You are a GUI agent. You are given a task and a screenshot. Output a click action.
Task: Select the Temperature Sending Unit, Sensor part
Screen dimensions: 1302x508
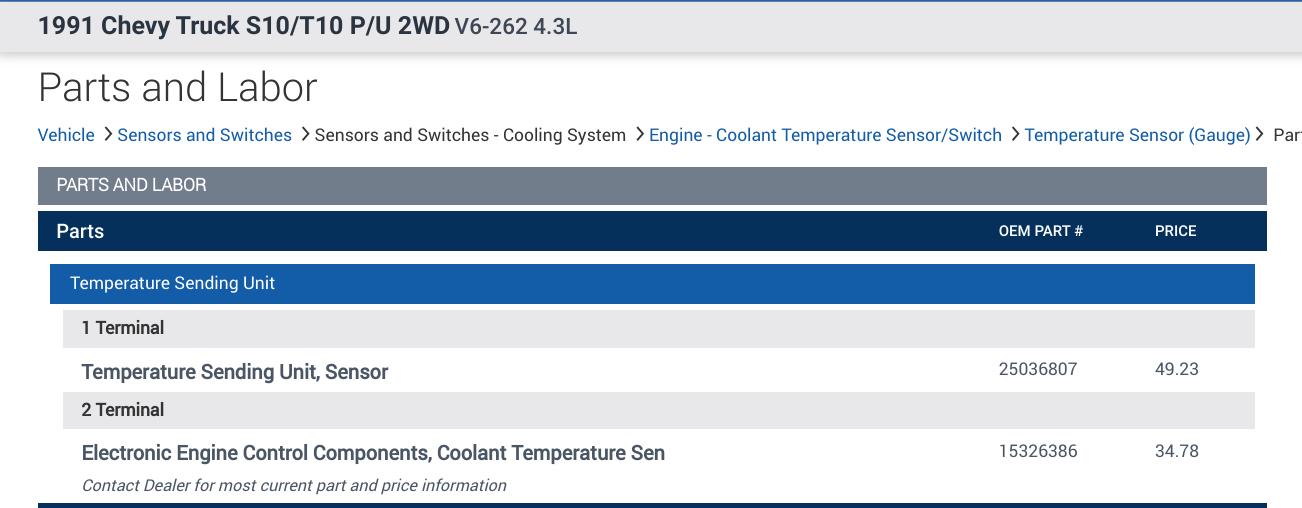tap(235, 372)
